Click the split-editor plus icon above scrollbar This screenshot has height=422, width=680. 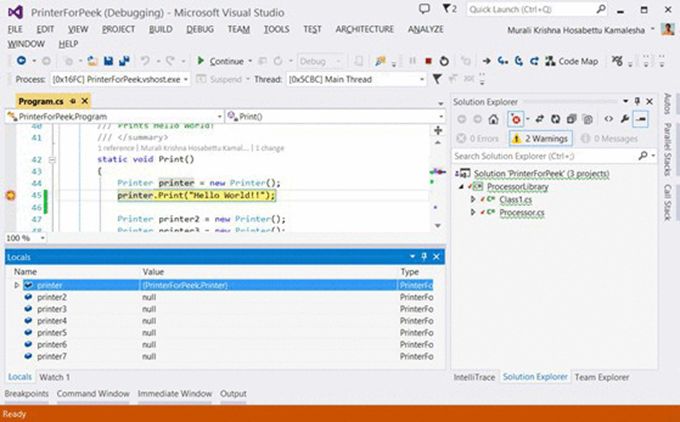(438, 130)
